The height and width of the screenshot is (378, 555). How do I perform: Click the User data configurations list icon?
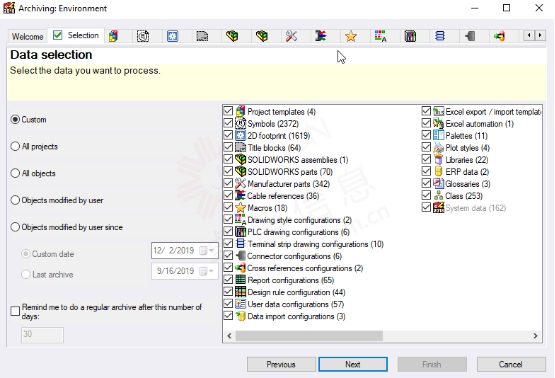click(x=240, y=304)
